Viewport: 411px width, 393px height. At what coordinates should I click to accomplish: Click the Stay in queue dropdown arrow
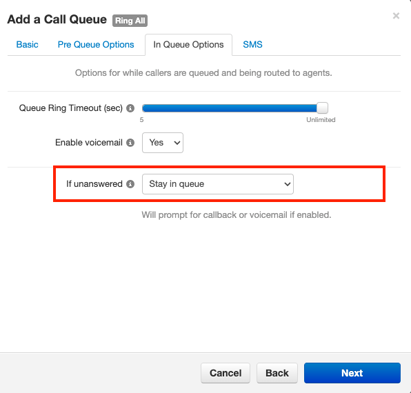point(287,184)
